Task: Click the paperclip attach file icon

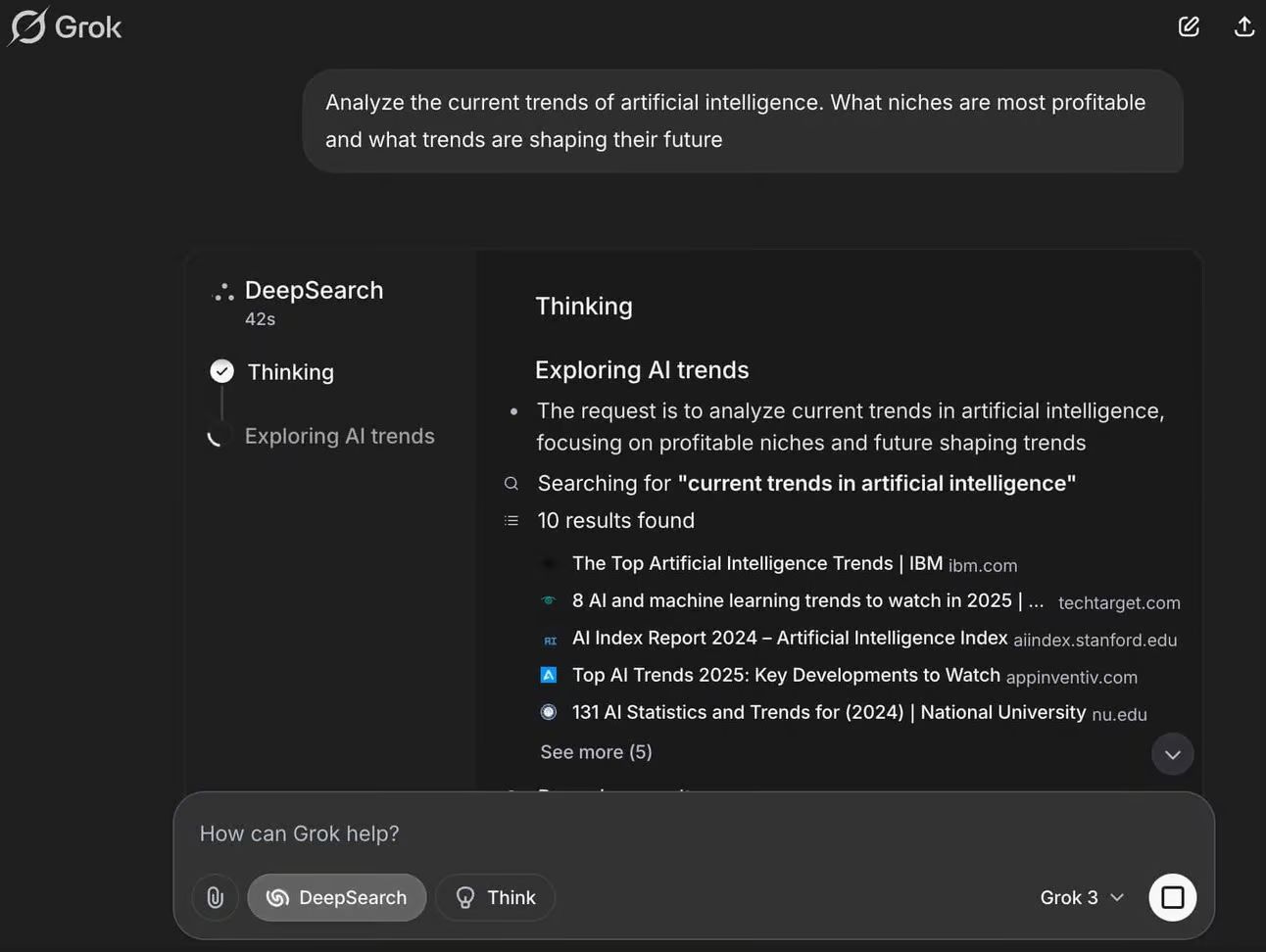Action: point(216,897)
